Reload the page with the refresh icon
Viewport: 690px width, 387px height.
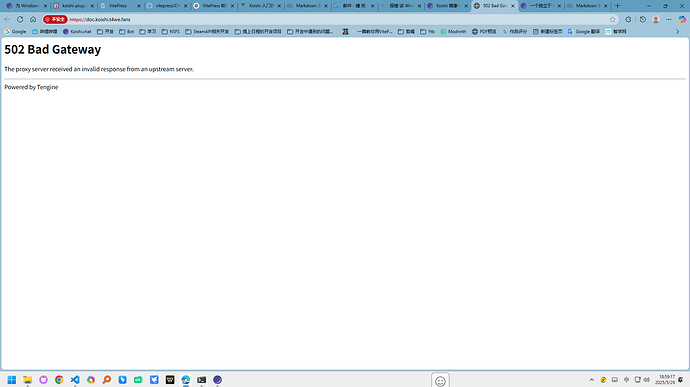(20, 19)
